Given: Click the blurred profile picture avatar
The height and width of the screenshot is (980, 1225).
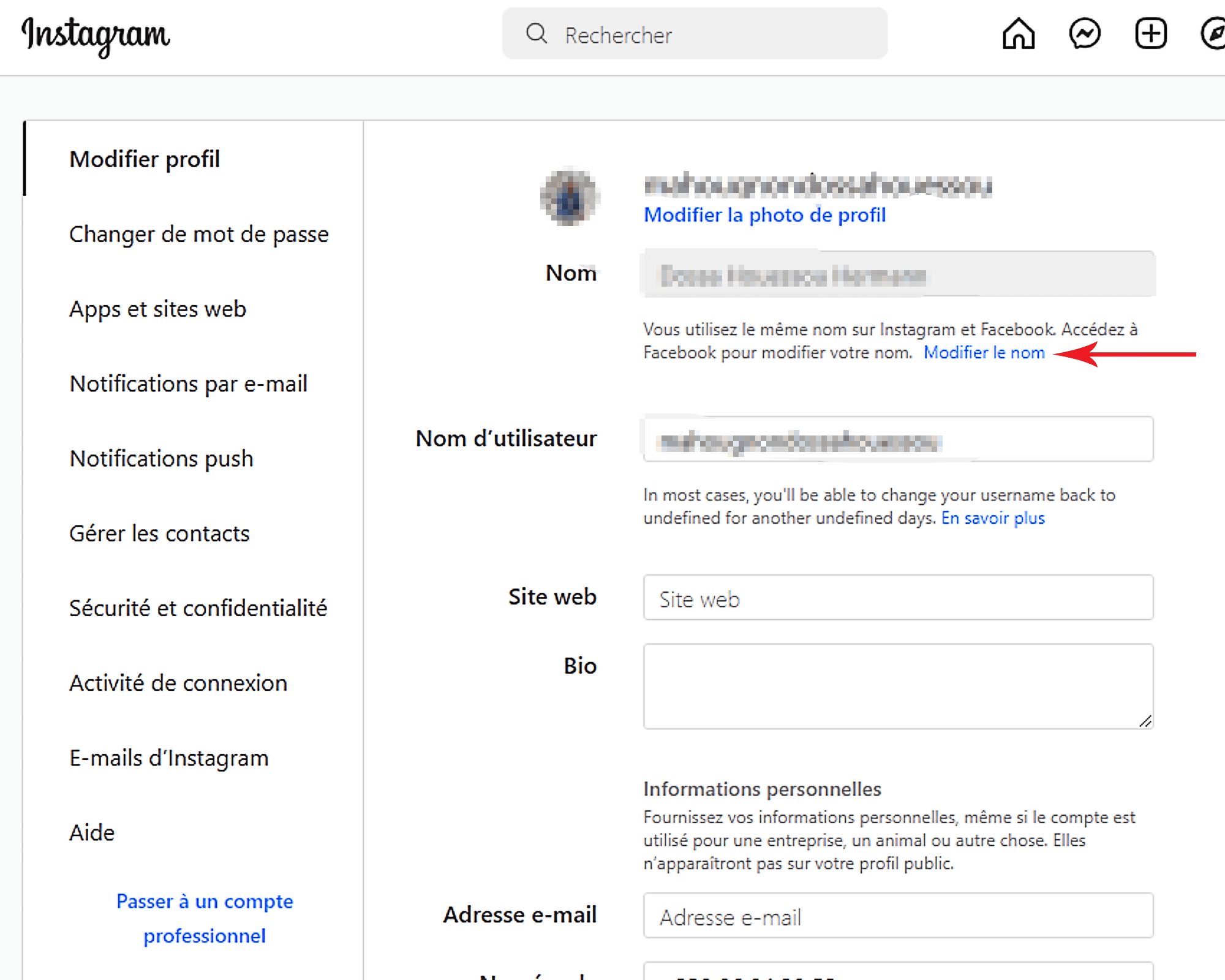Looking at the screenshot, I should tap(570, 197).
